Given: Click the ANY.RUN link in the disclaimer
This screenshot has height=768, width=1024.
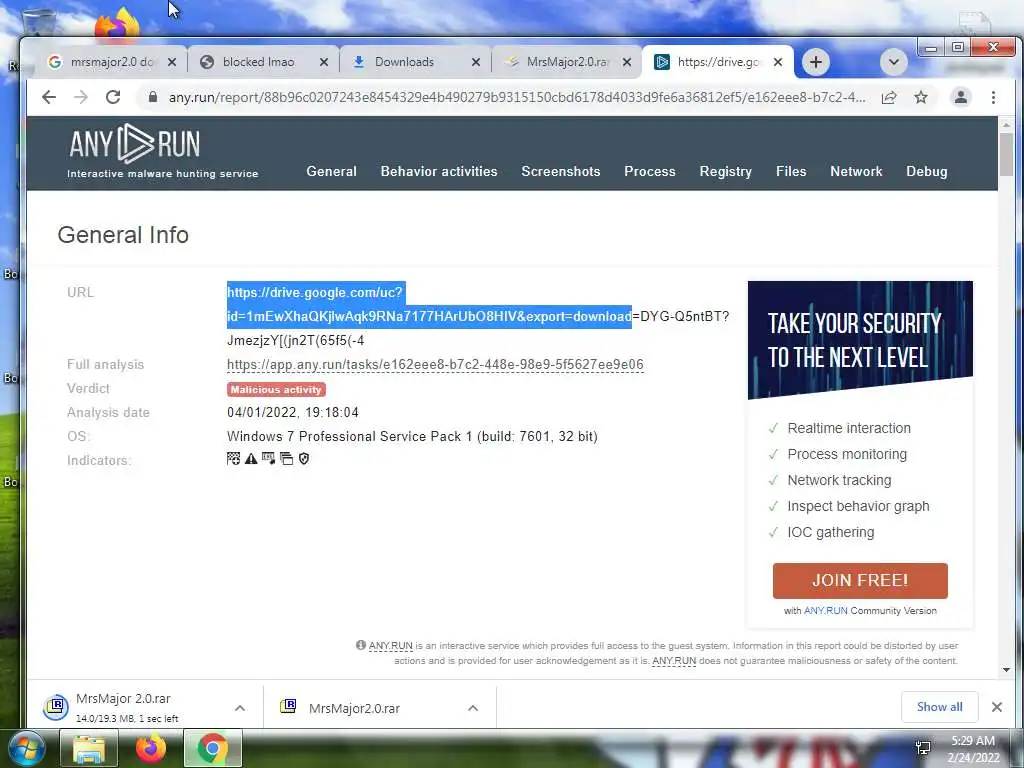Looking at the screenshot, I should (x=391, y=646).
